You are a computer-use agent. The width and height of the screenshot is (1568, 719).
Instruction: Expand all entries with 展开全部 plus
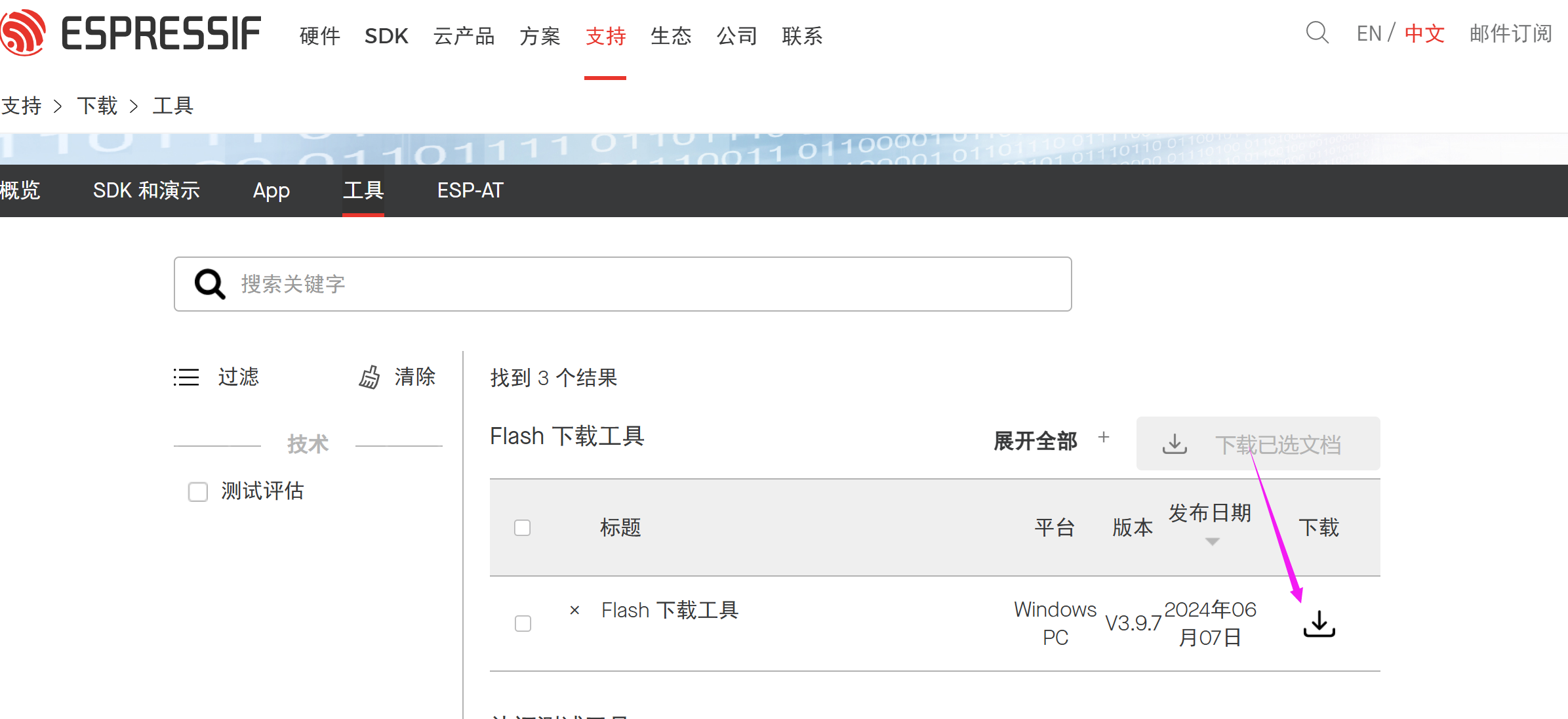[x=1104, y=438]
